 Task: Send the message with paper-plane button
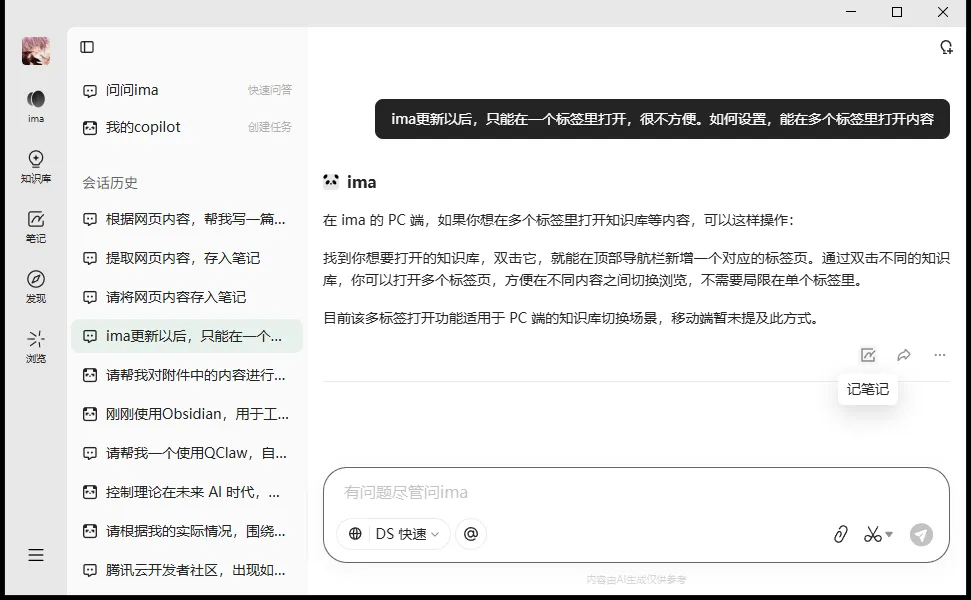921,534
